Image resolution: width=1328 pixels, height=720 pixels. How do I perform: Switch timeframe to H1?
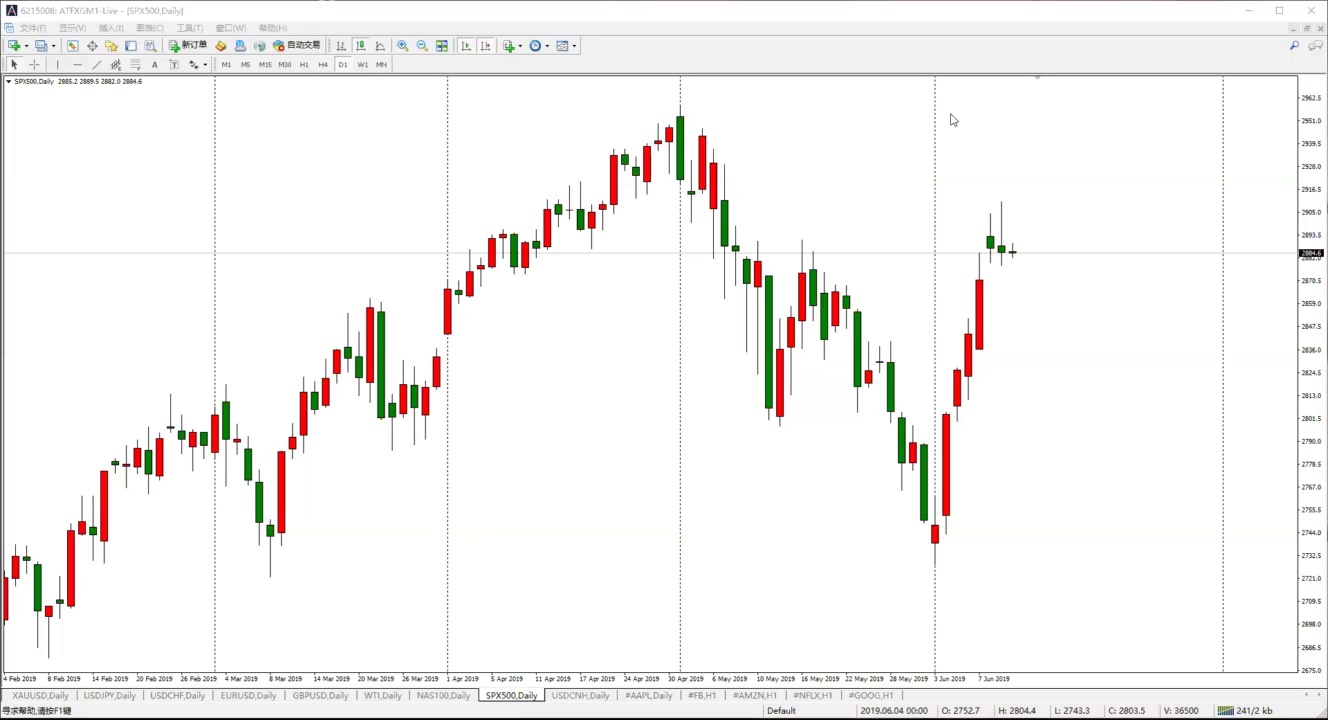coord(304,65)
